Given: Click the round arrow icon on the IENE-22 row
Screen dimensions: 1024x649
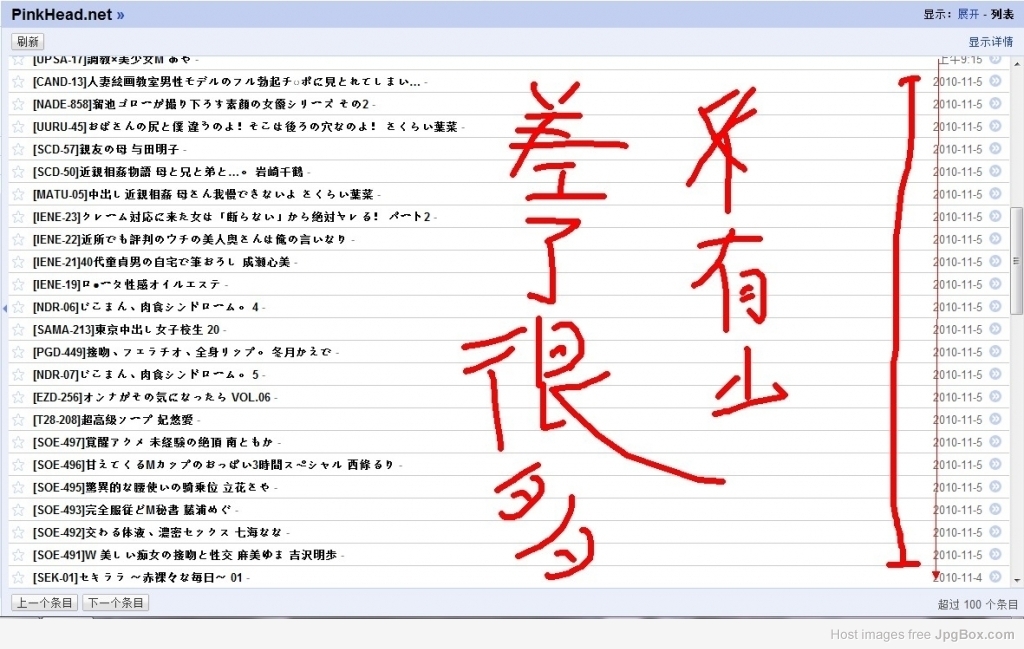Looking at the screenshot, I should (995, 239).
